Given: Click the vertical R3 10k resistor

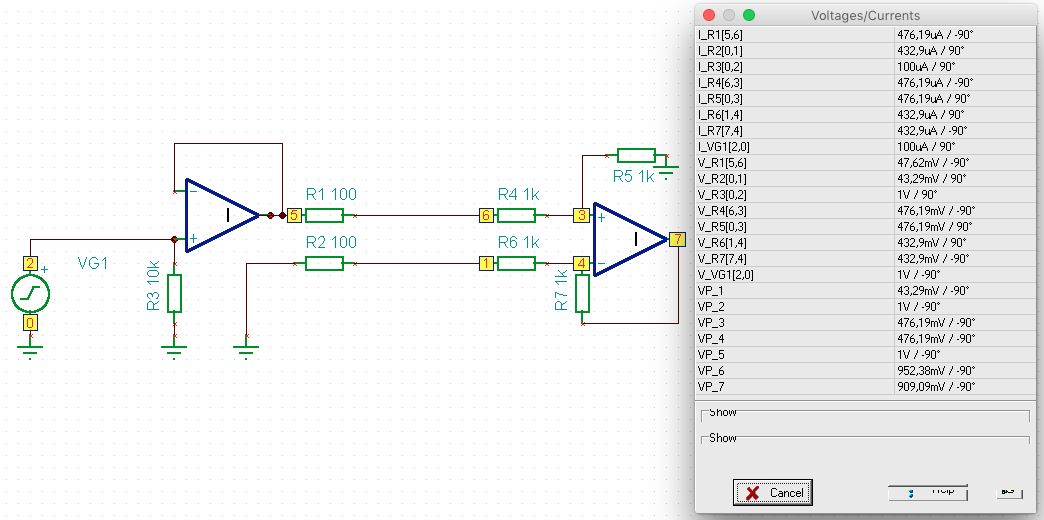Looking at the screenshot, I should point(175,293).
